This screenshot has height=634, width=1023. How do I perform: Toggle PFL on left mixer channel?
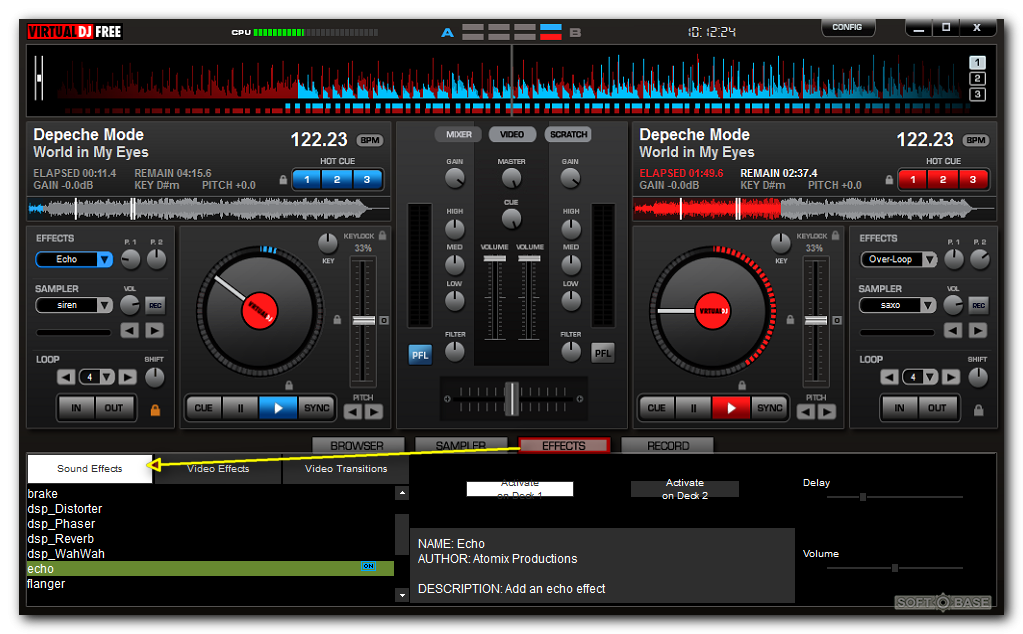420,355
